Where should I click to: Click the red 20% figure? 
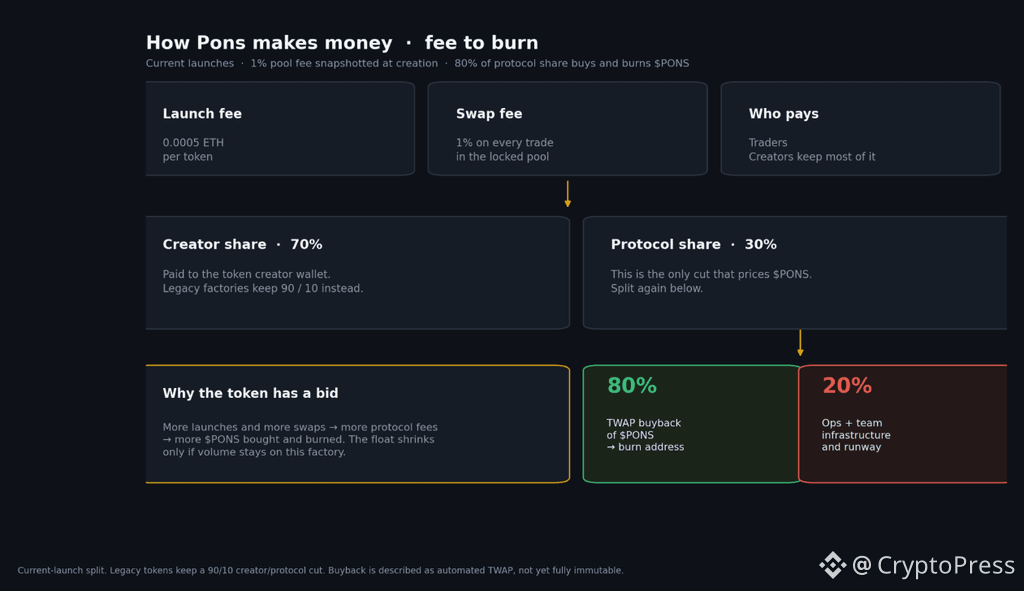point(846,385)
